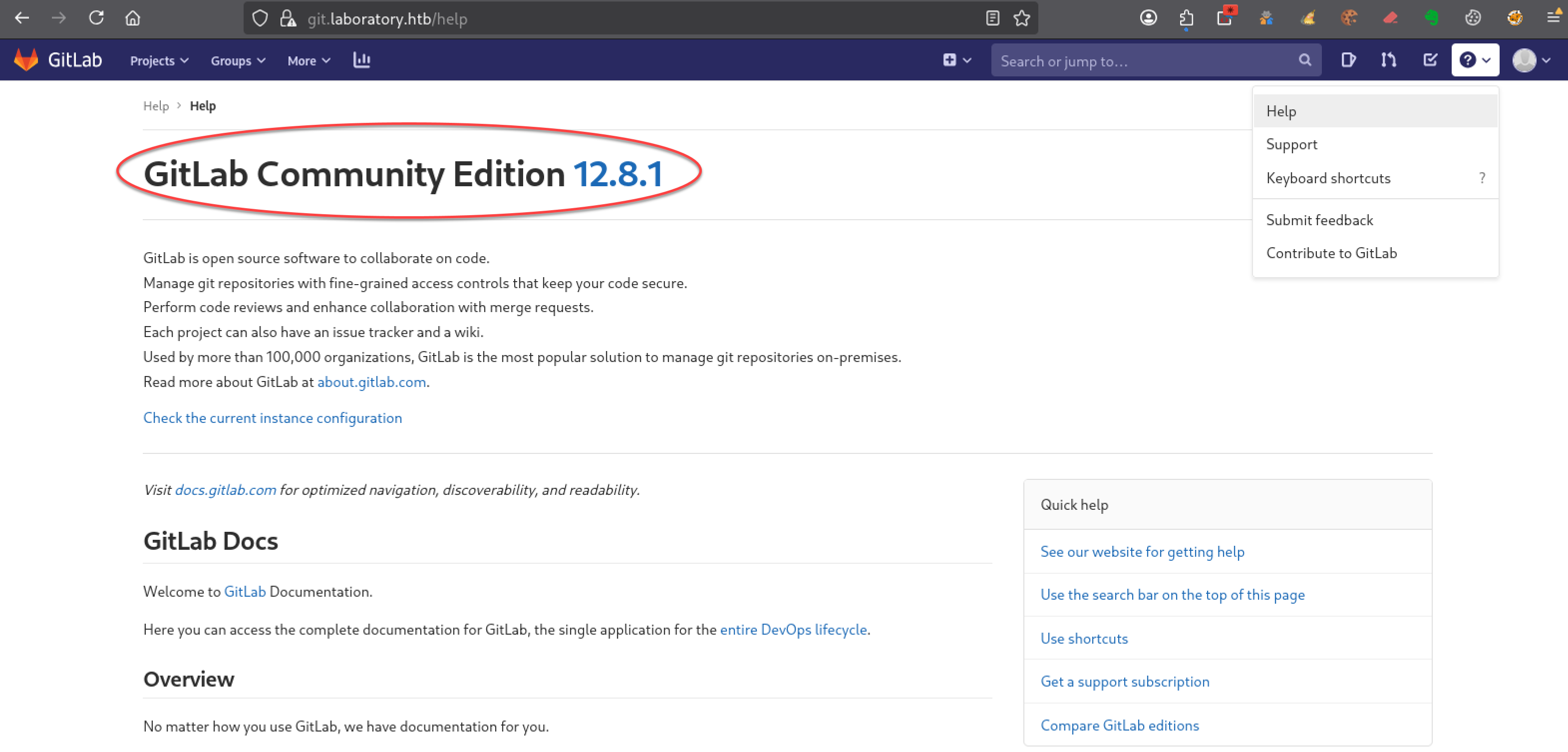The height and width of the screenshot is (752, 1568).
Task: Open Check the current instance configuration
Action: 273,418
